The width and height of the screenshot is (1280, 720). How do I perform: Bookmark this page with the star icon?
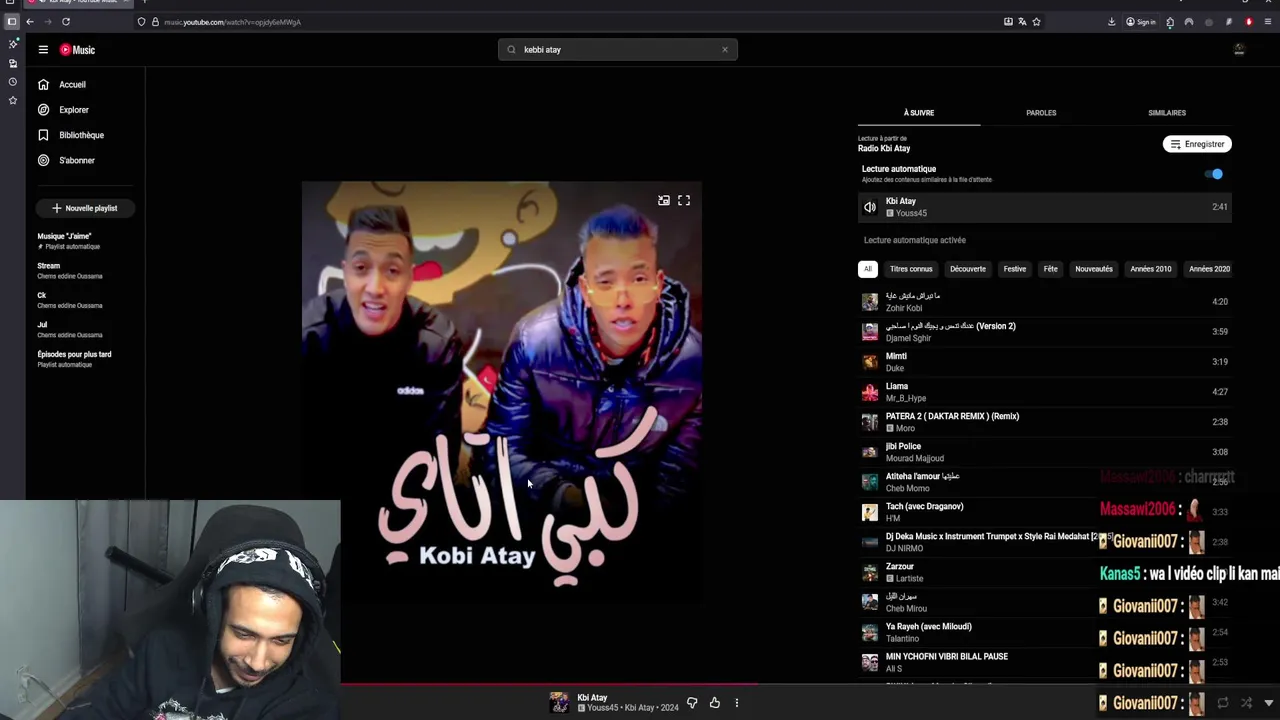coord(1036,22)
